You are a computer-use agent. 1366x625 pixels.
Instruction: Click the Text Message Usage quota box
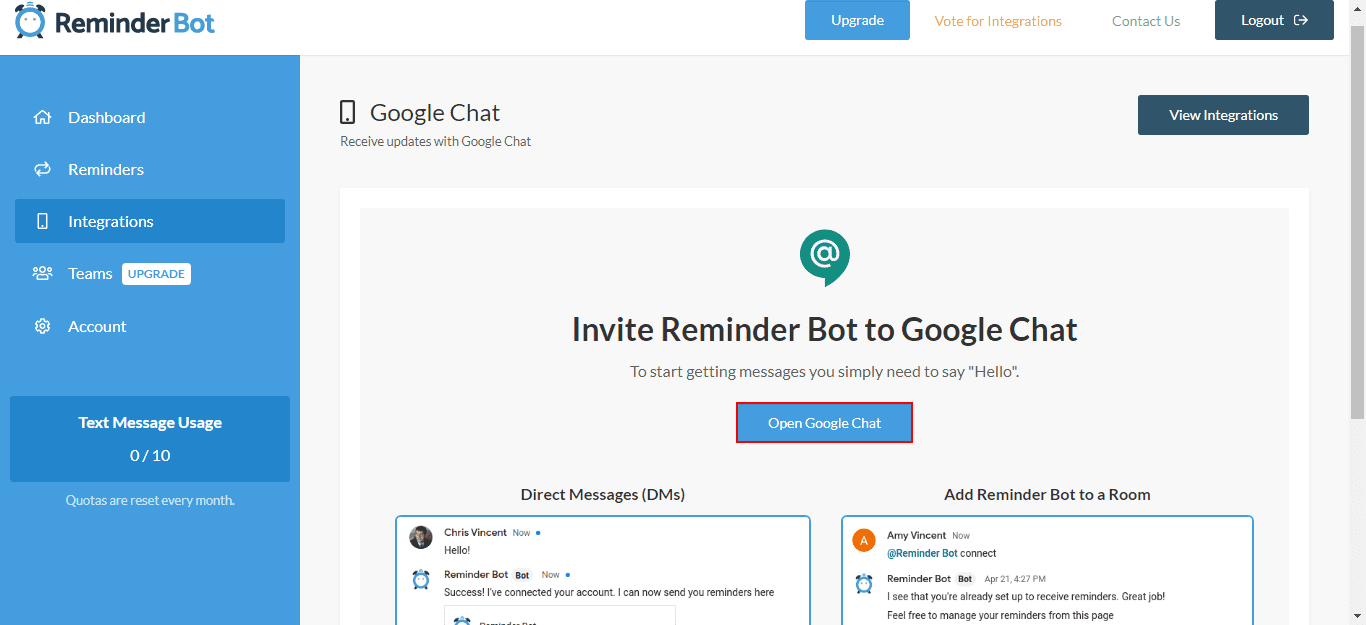point(150,439)
